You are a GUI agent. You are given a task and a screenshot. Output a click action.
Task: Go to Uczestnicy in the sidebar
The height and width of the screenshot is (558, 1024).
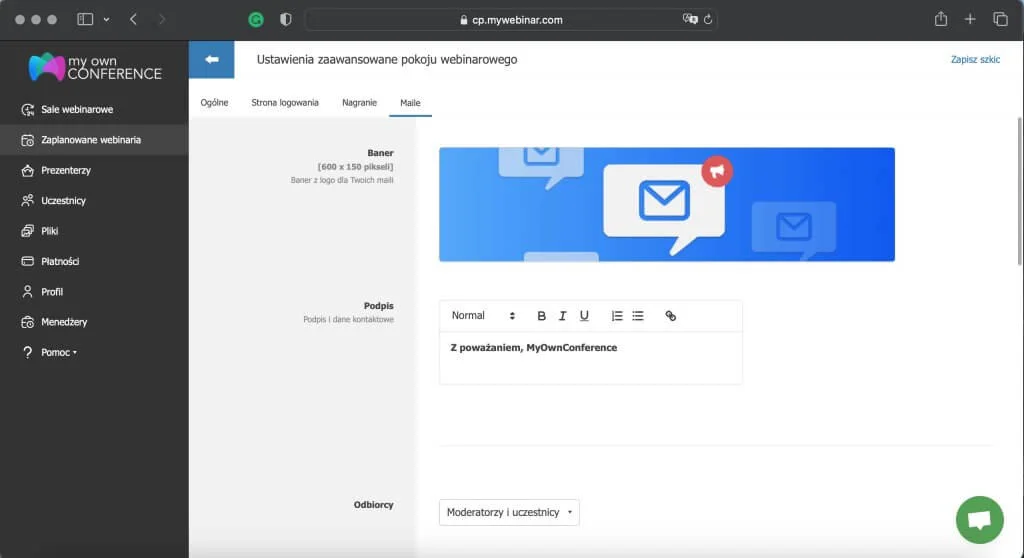point(63,201)
